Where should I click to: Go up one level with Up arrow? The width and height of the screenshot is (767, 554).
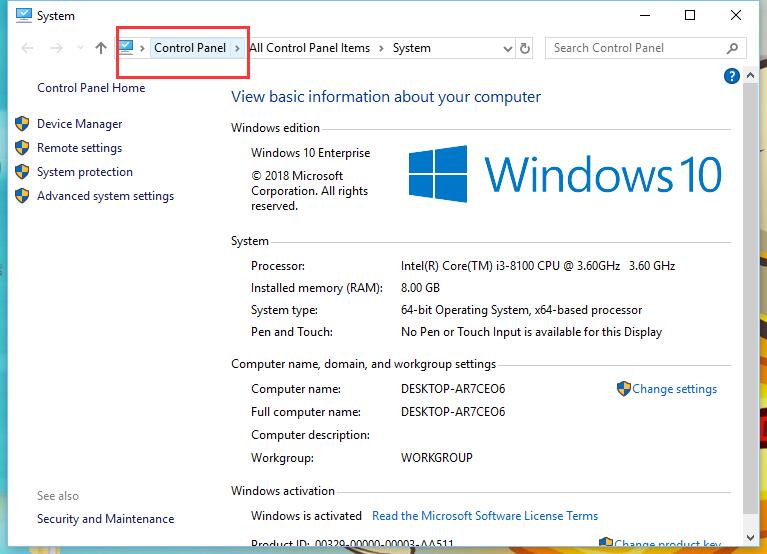[x=101, y=48]
